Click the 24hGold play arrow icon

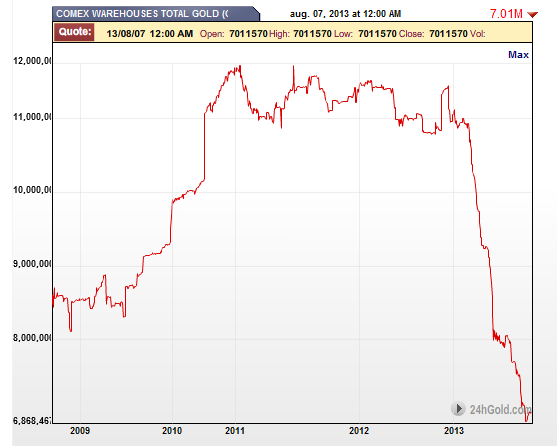tap(458, 409)
